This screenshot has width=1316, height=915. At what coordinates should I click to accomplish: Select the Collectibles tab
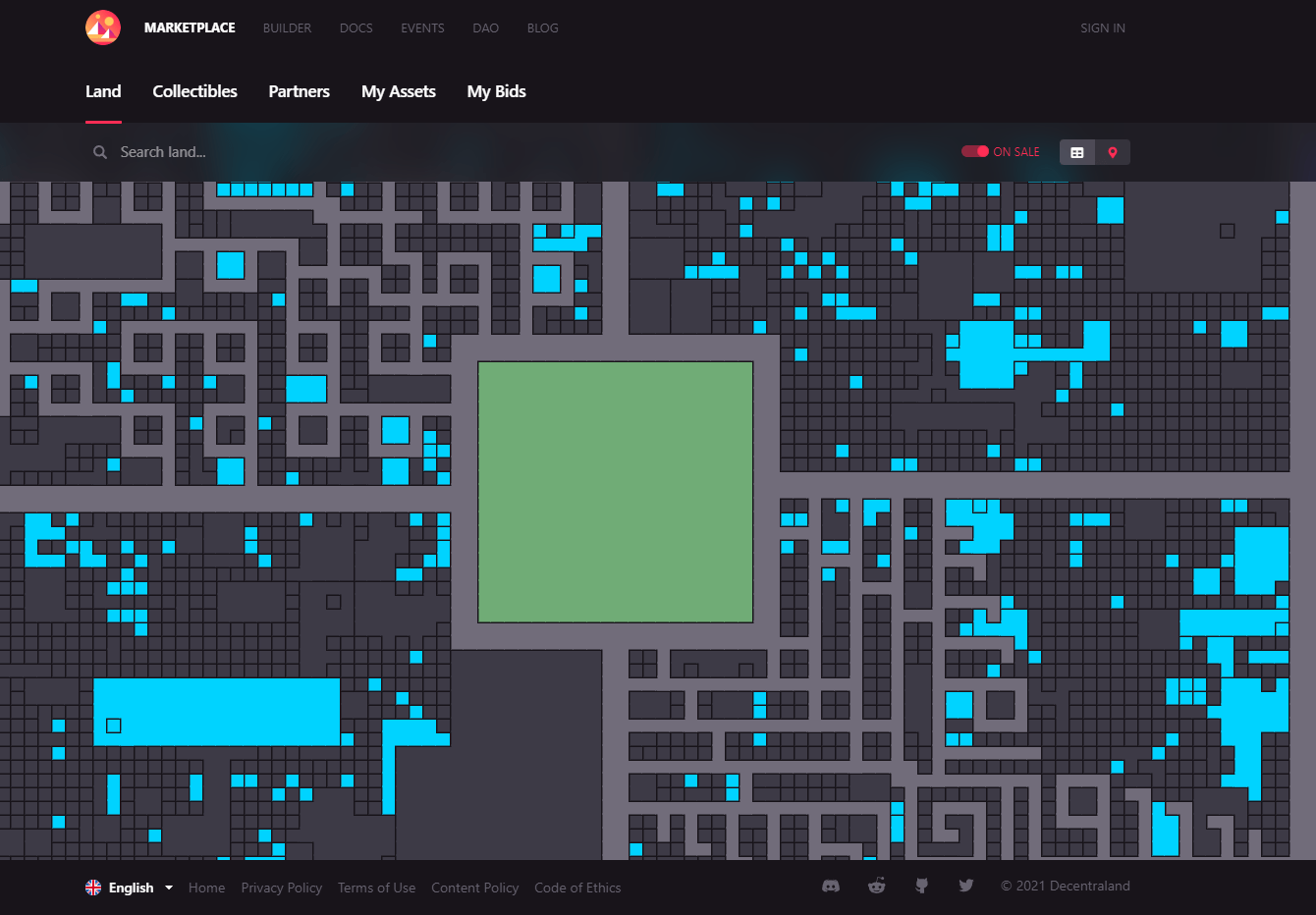pyautogui.click(x=194, y=91)
